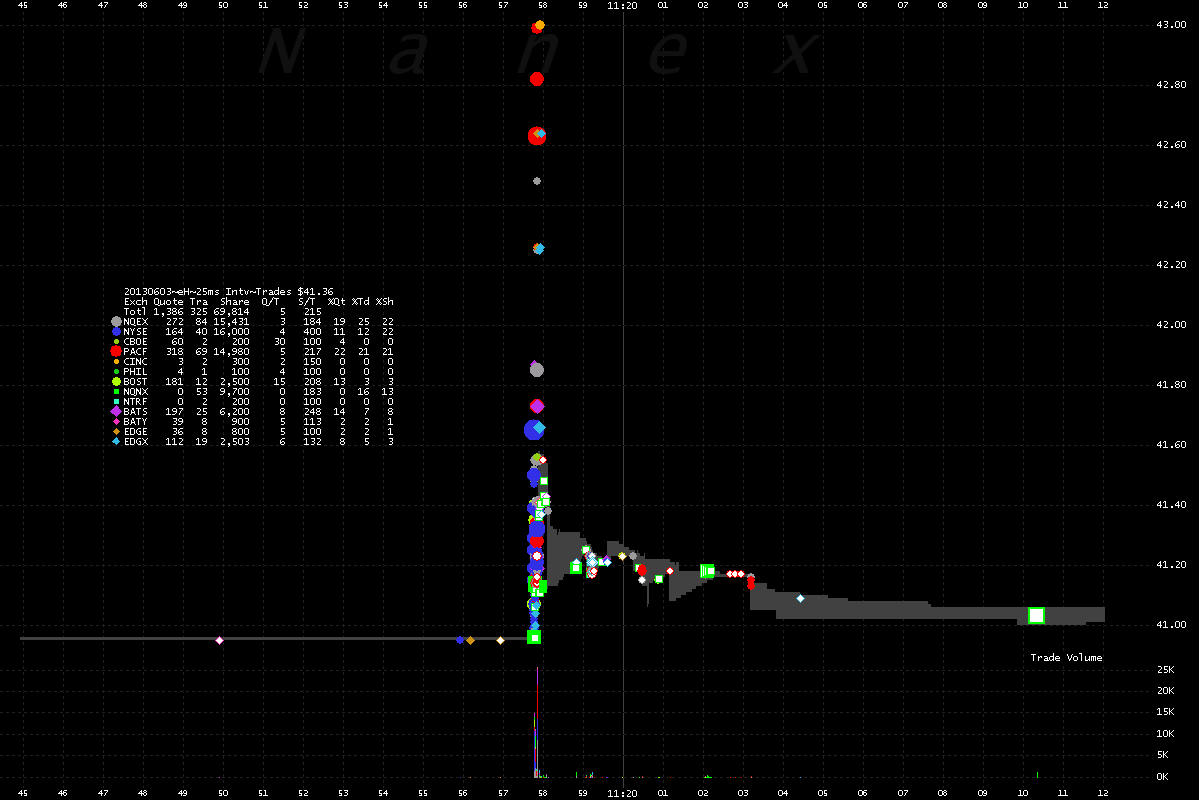Select the cyan EDGX legend diamond
Screen dimensions: 1199x800
[x=116, y=441]
